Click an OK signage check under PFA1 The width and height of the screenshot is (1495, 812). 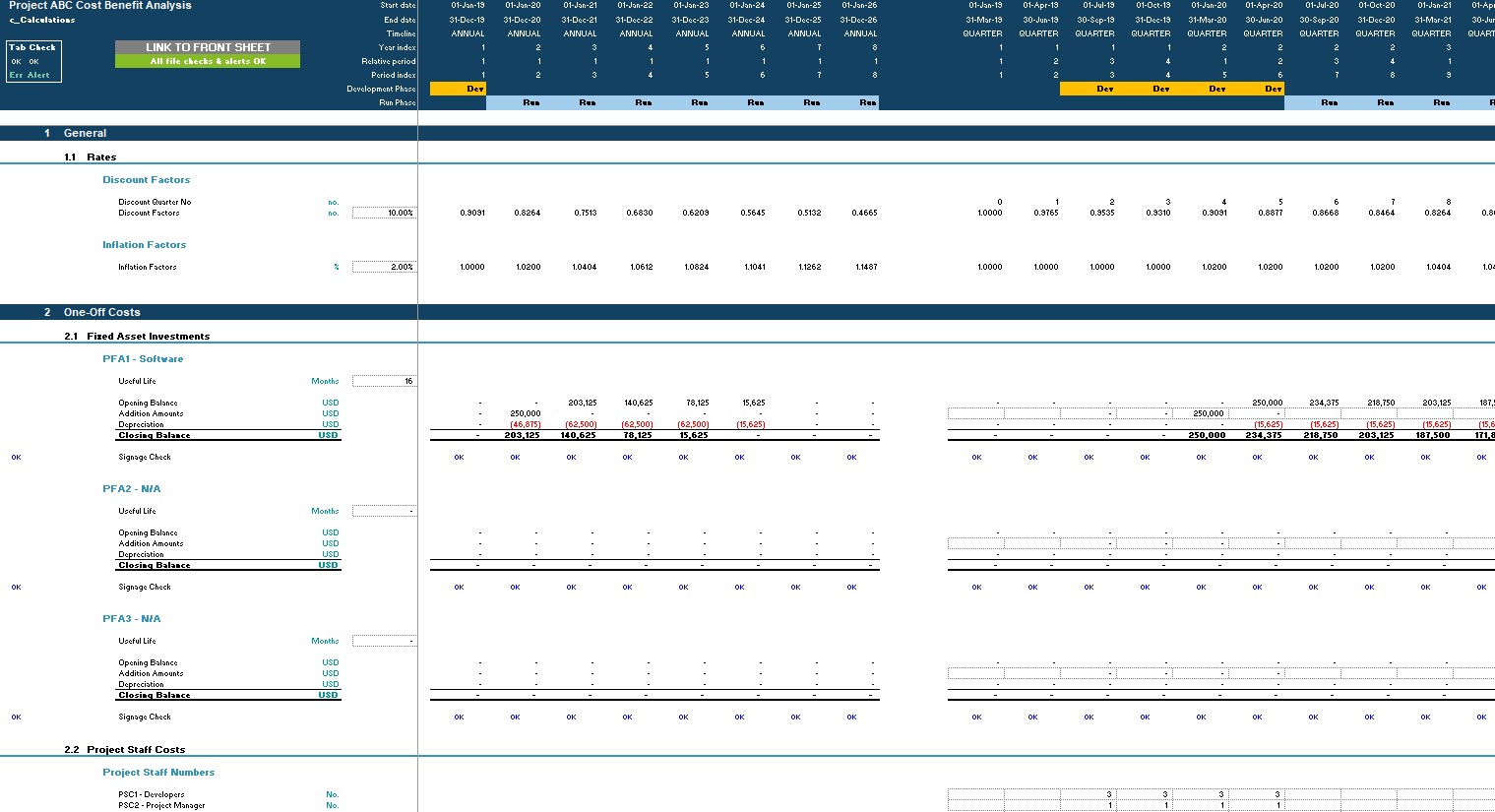click(x=458, y=457)
